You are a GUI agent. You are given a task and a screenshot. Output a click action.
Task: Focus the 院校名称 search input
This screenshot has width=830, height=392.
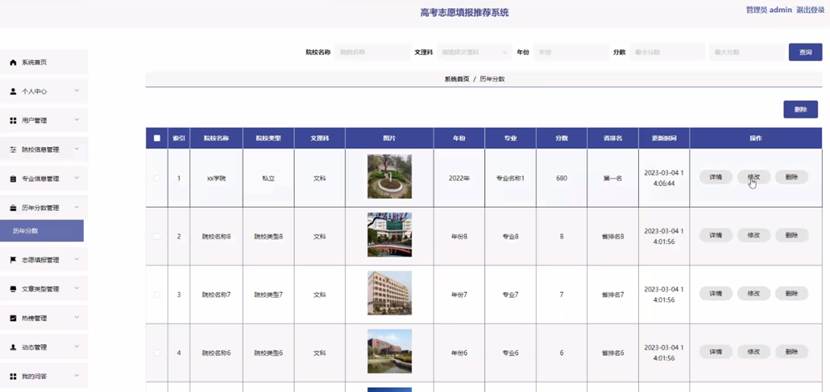pos(373,52)
